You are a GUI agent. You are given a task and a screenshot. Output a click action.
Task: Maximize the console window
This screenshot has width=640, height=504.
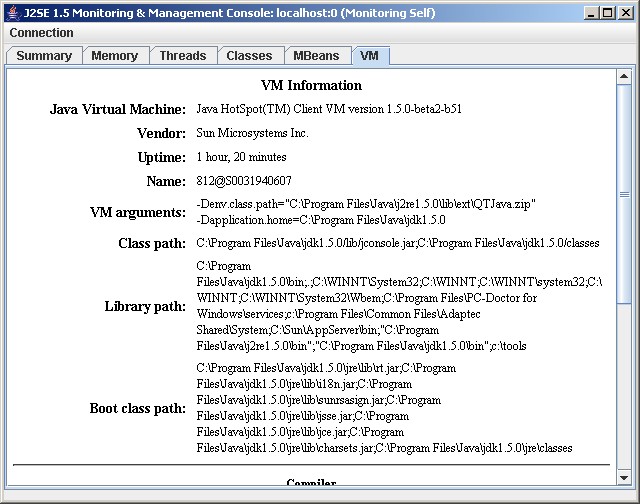point(608,13)
